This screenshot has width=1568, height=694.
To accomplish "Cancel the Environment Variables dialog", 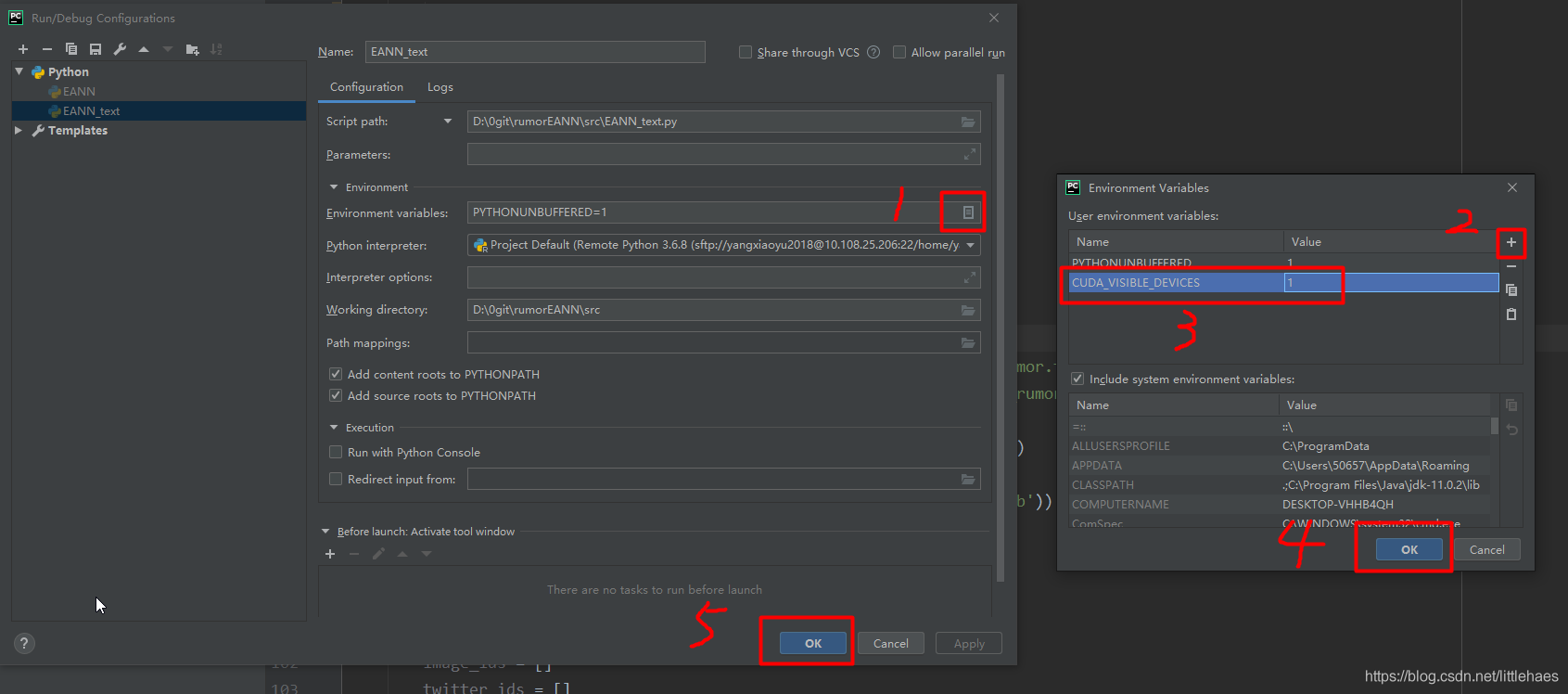I will pyautogui.click(x=1487, y=549).
